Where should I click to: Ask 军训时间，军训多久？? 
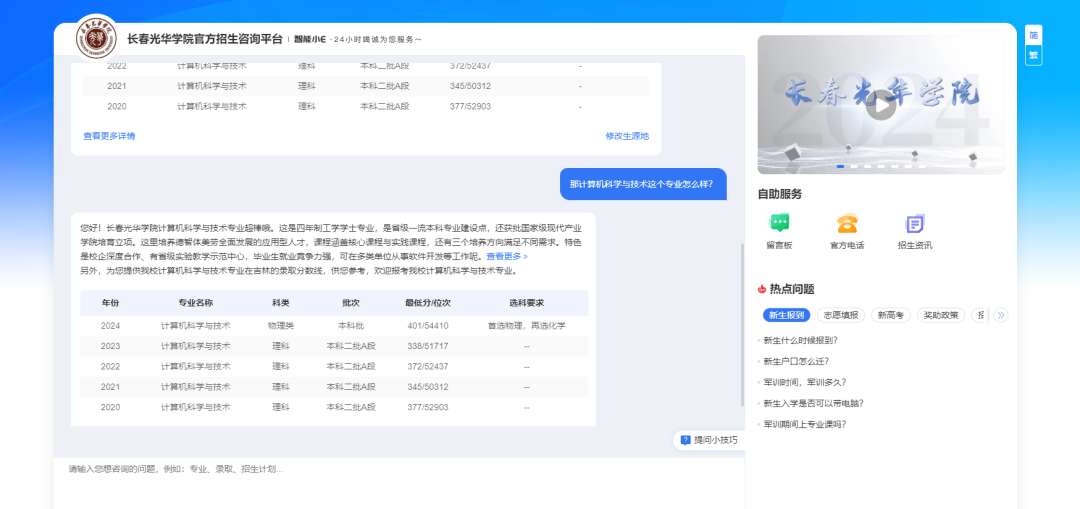(x=804, y=382)
